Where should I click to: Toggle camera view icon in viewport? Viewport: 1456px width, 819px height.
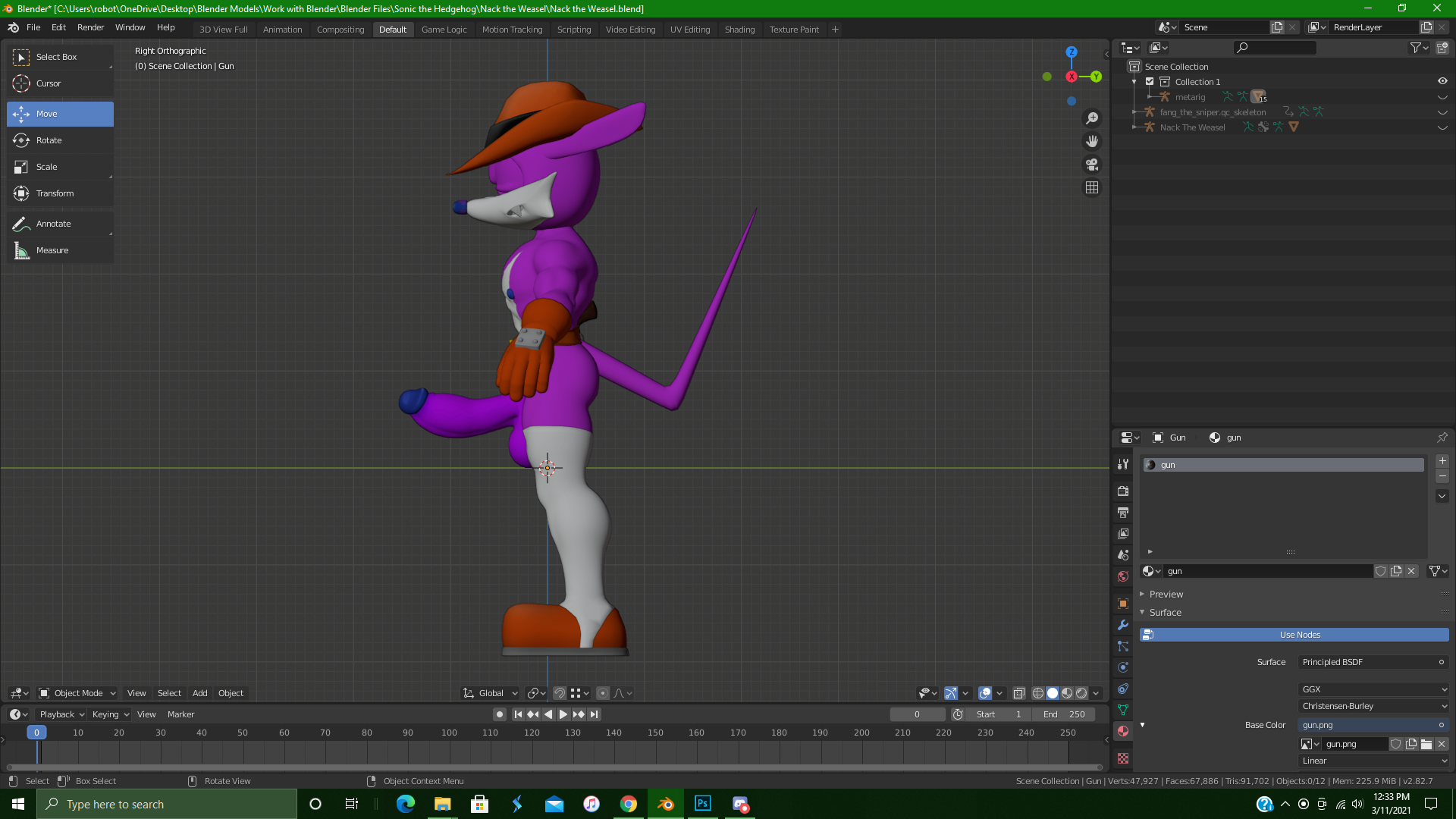point(1092,165)
